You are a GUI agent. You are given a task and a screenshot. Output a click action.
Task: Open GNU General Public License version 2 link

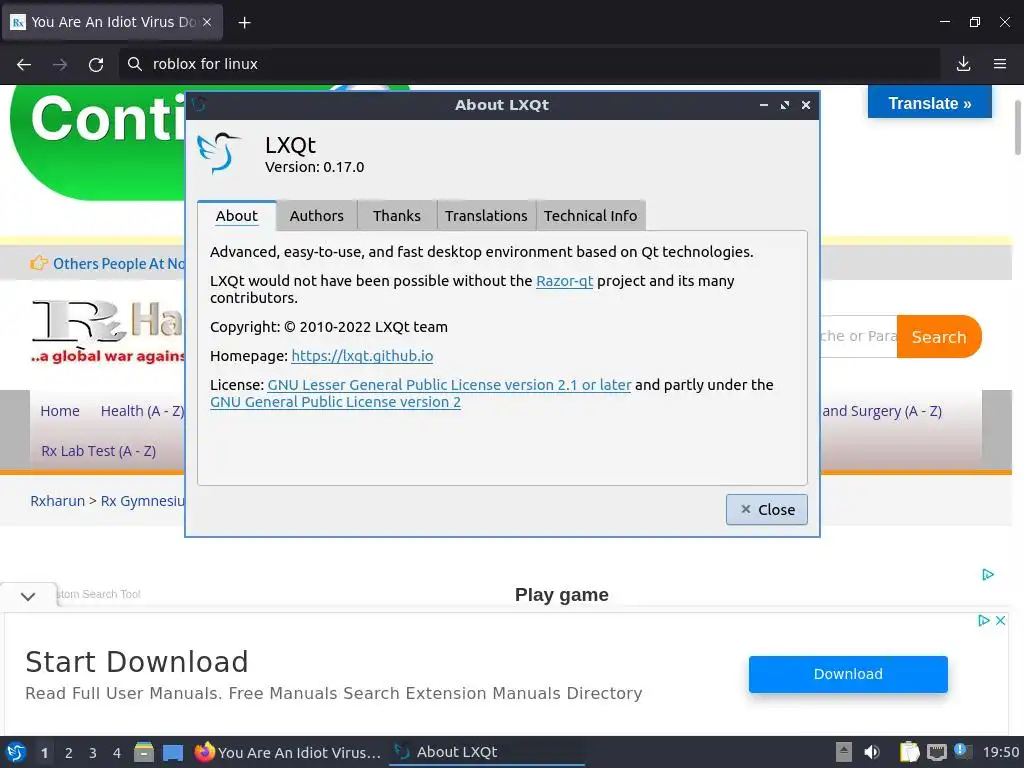pos(335,402)
